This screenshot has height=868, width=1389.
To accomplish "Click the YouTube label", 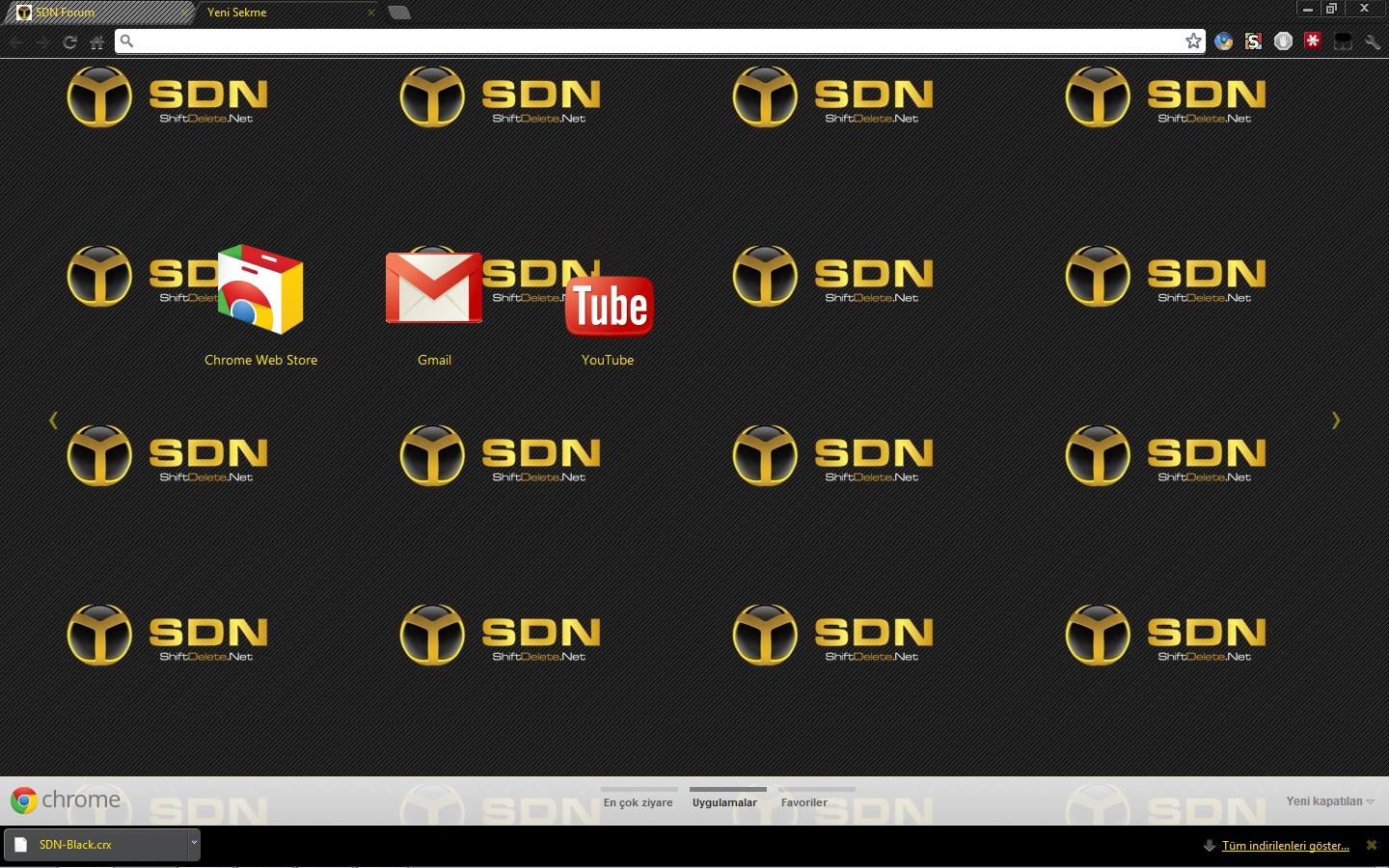I will [608, 360].
